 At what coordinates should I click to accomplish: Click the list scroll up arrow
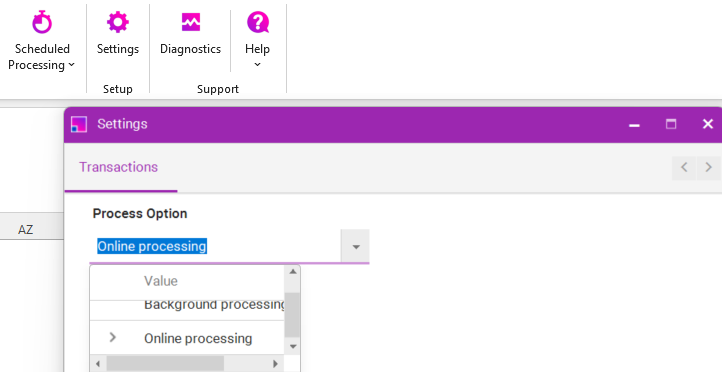tap(292, 272)
